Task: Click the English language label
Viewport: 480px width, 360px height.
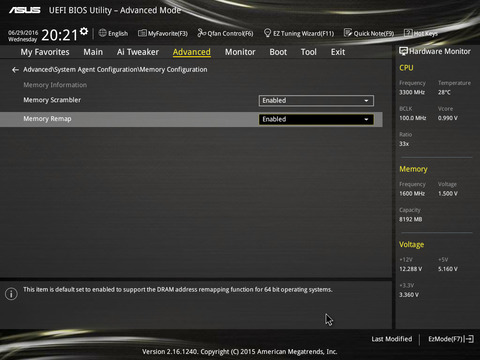Action: tap(118, 33)
